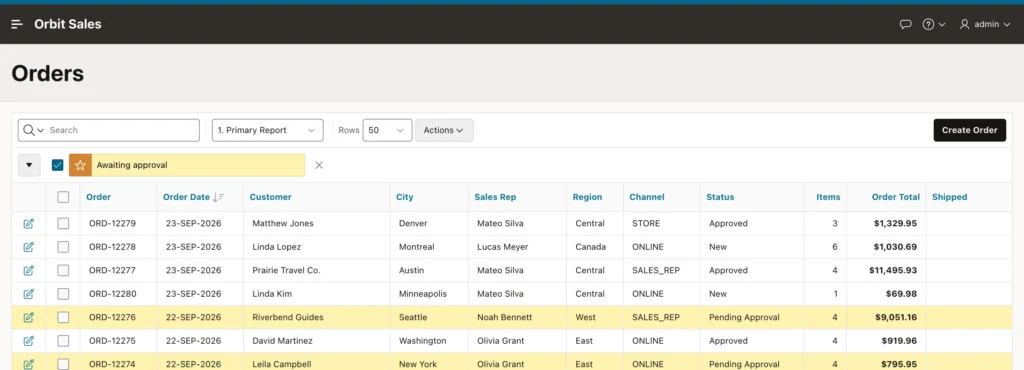This screenshot has height=370, width=1024.
Task: Click the search magnifier column selector
Action: coord(33,130)
